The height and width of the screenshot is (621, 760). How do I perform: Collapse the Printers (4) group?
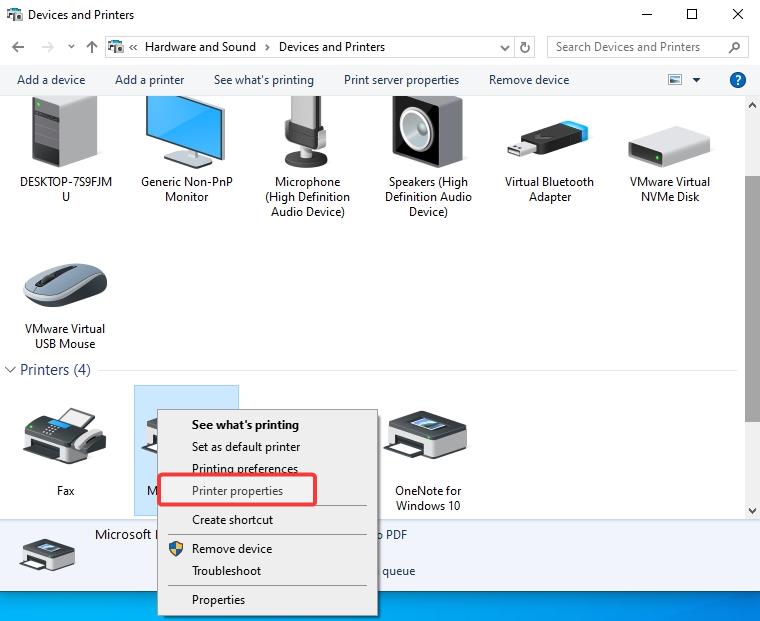coord(10,370)
